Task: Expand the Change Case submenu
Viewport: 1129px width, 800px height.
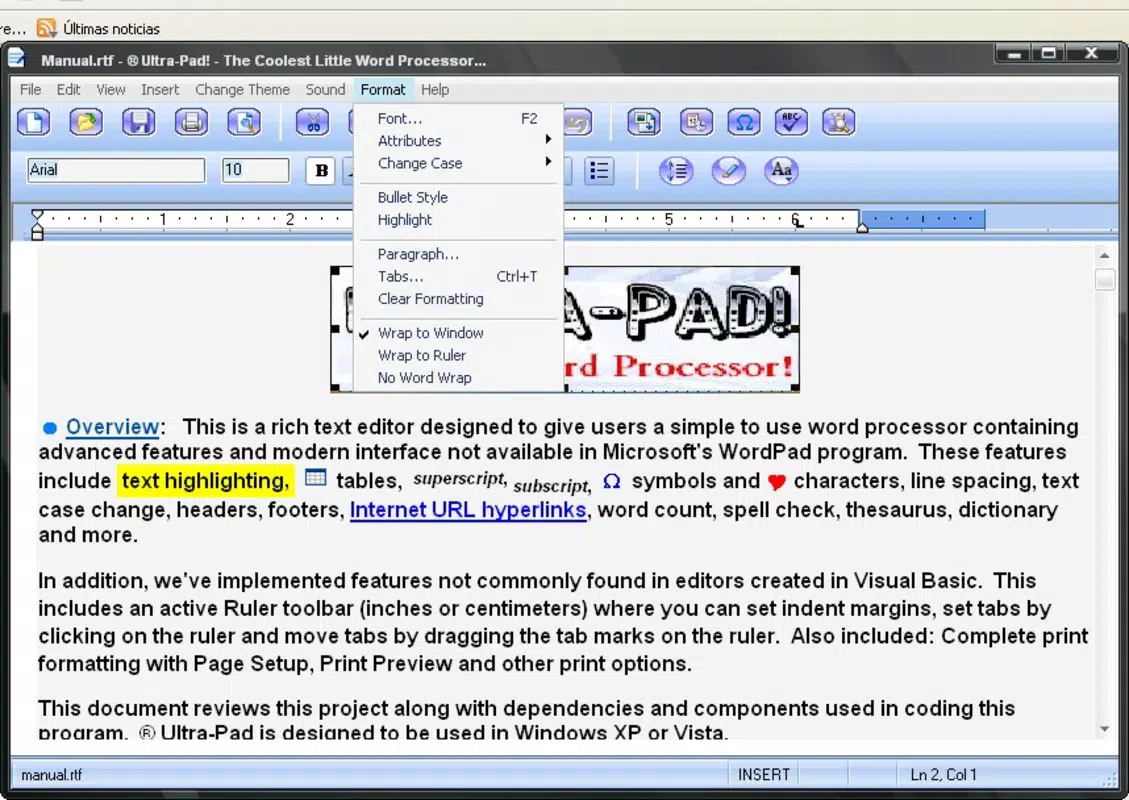Action: coord(458,163)
